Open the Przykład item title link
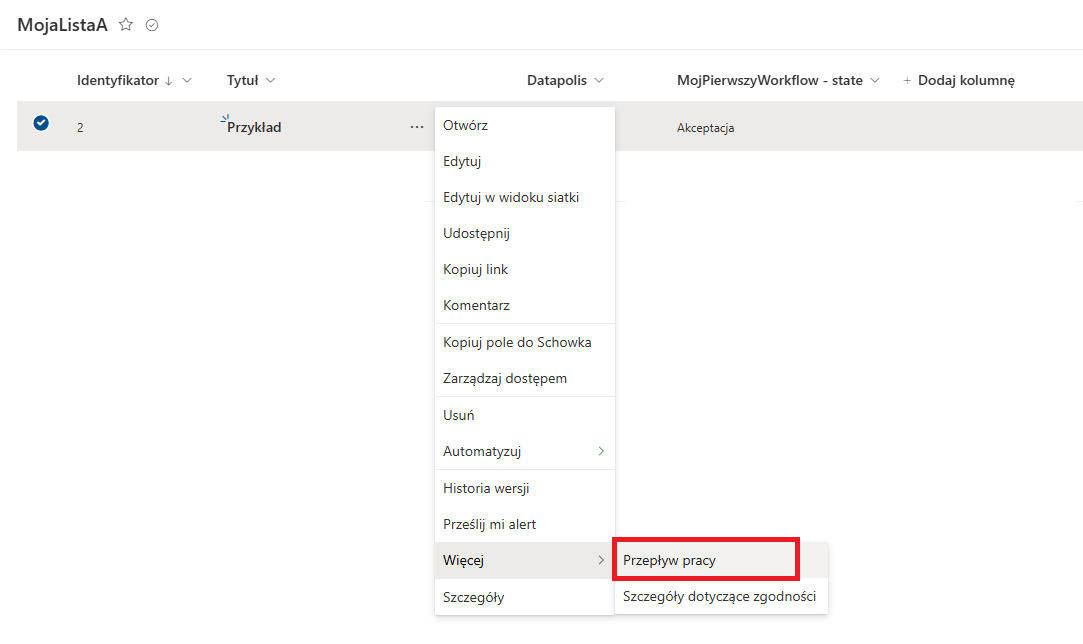 point(254,127)
